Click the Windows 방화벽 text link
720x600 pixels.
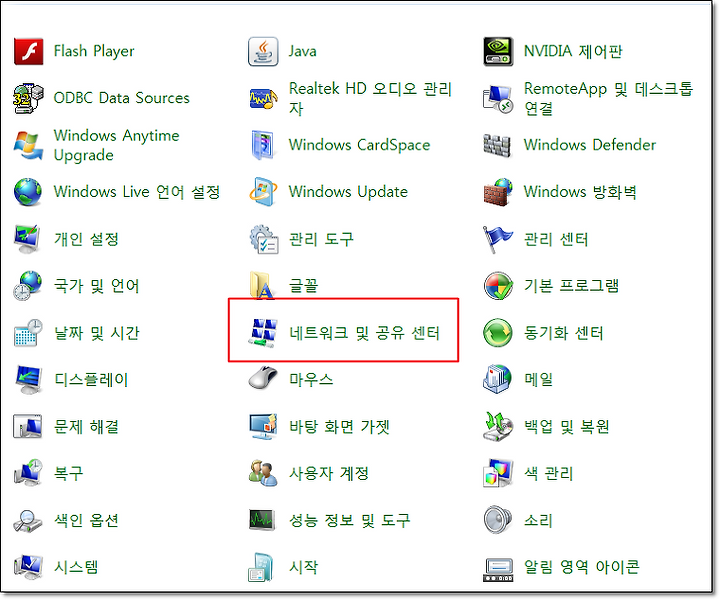pyautogui.click(x=580, y=191)
